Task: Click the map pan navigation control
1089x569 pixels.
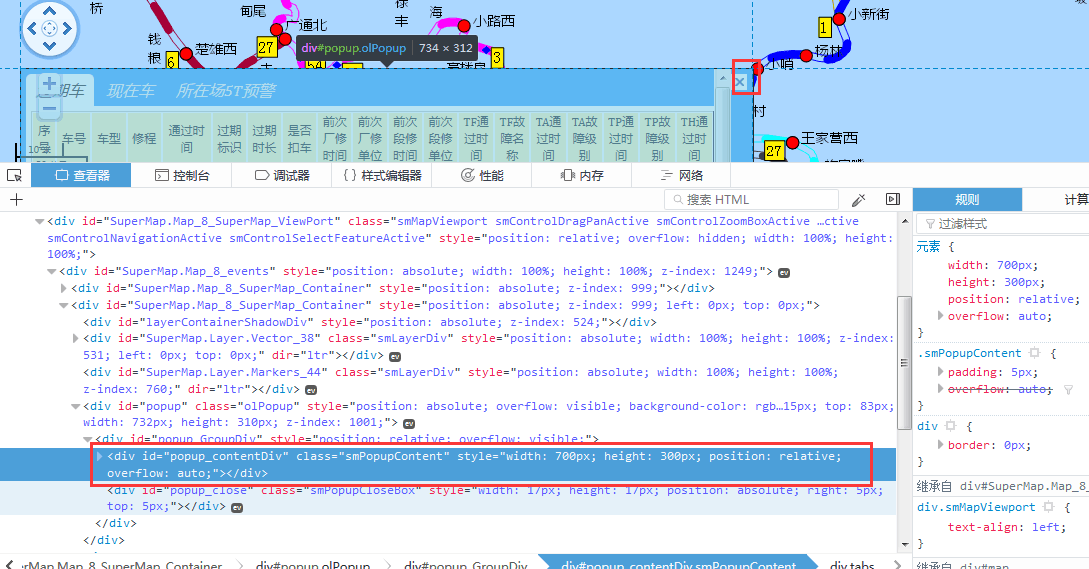Action: (49, 28)
